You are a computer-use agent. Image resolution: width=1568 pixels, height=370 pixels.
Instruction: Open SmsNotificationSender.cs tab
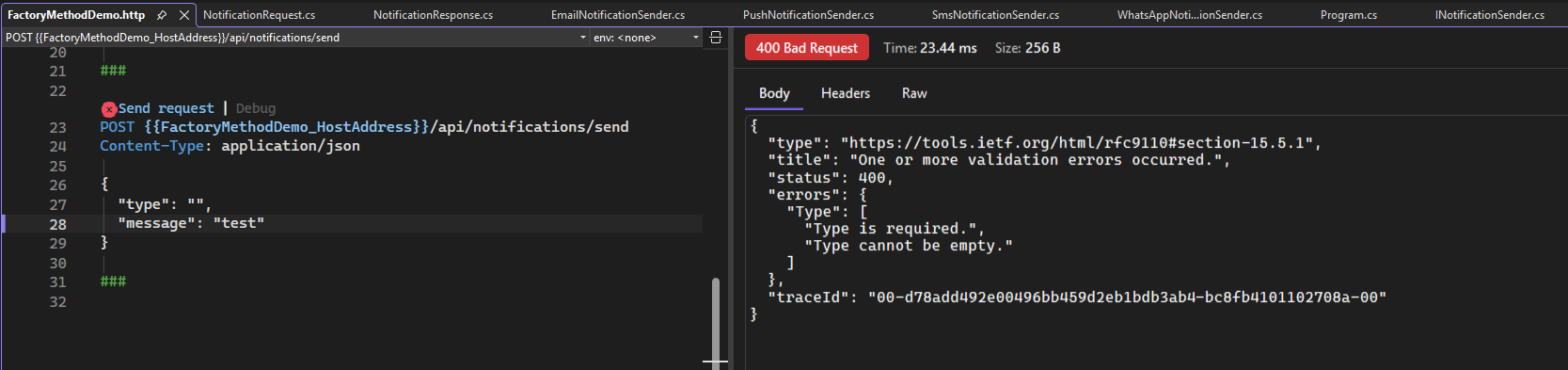coord(995,15)
